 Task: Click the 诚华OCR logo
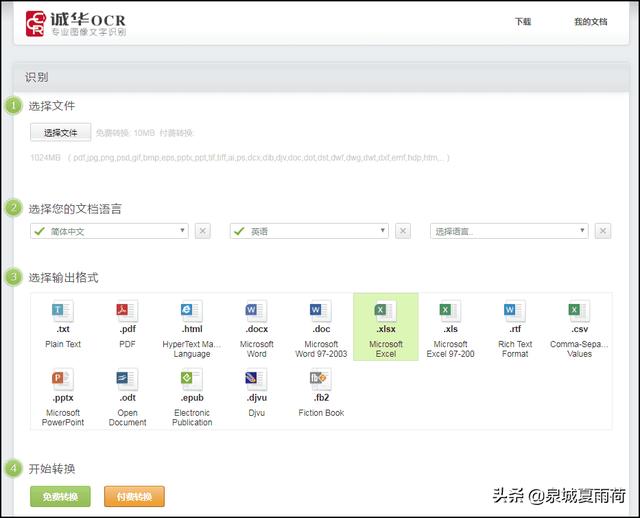[x=76, y=24]
